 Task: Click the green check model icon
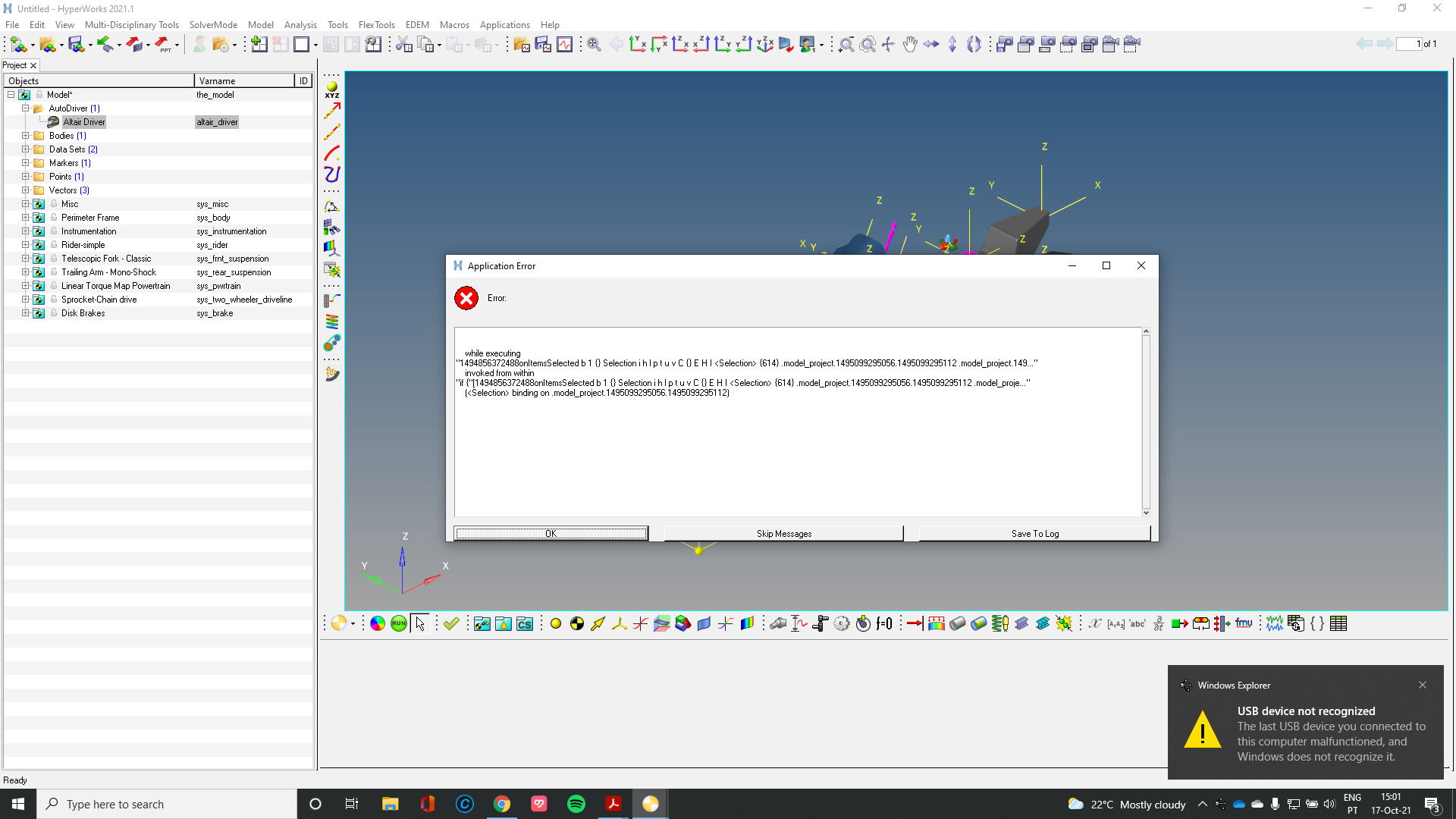click(x=451, y=623)
